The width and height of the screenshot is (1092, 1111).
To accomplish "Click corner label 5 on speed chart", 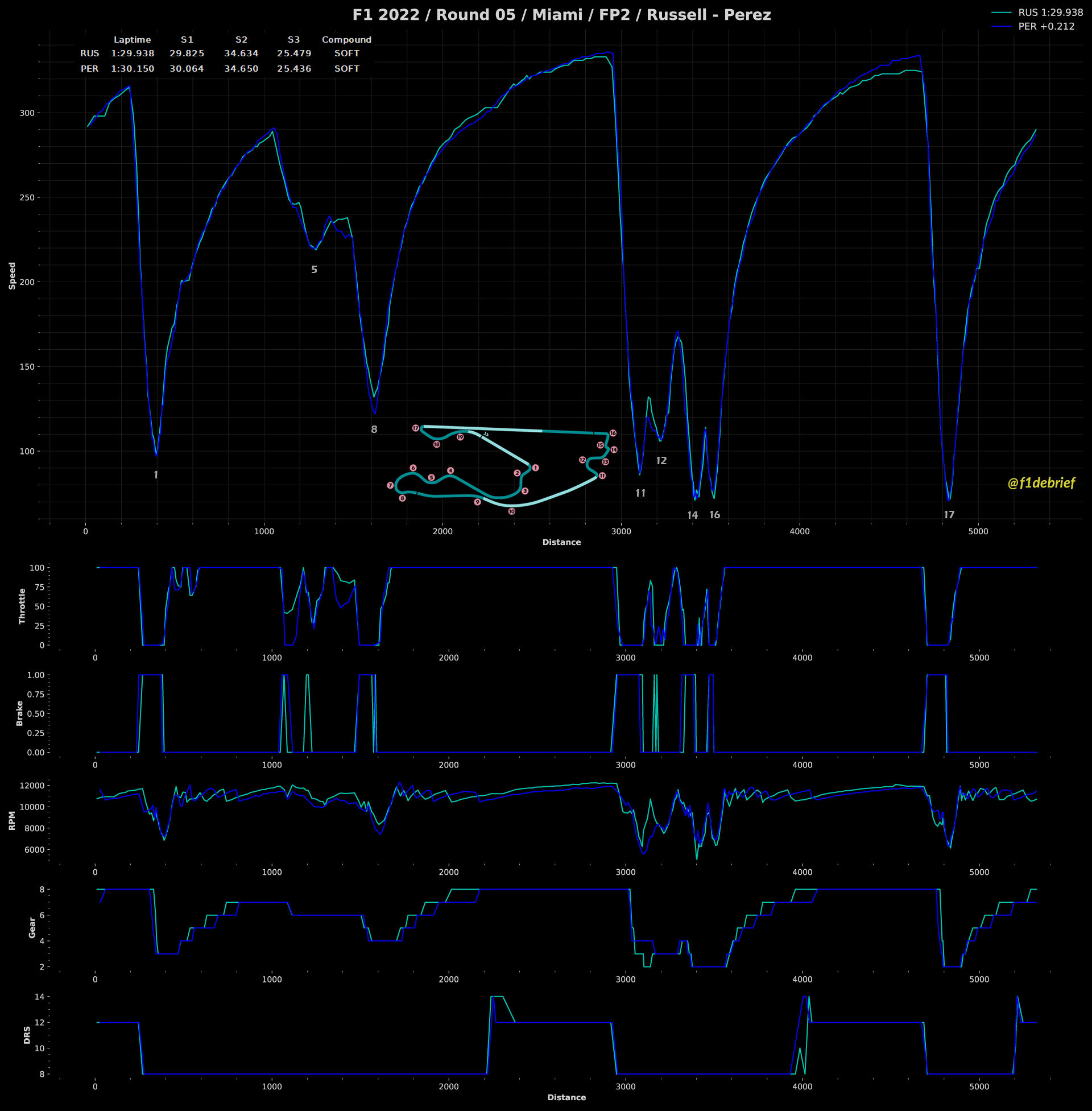I will coord(314,270).
